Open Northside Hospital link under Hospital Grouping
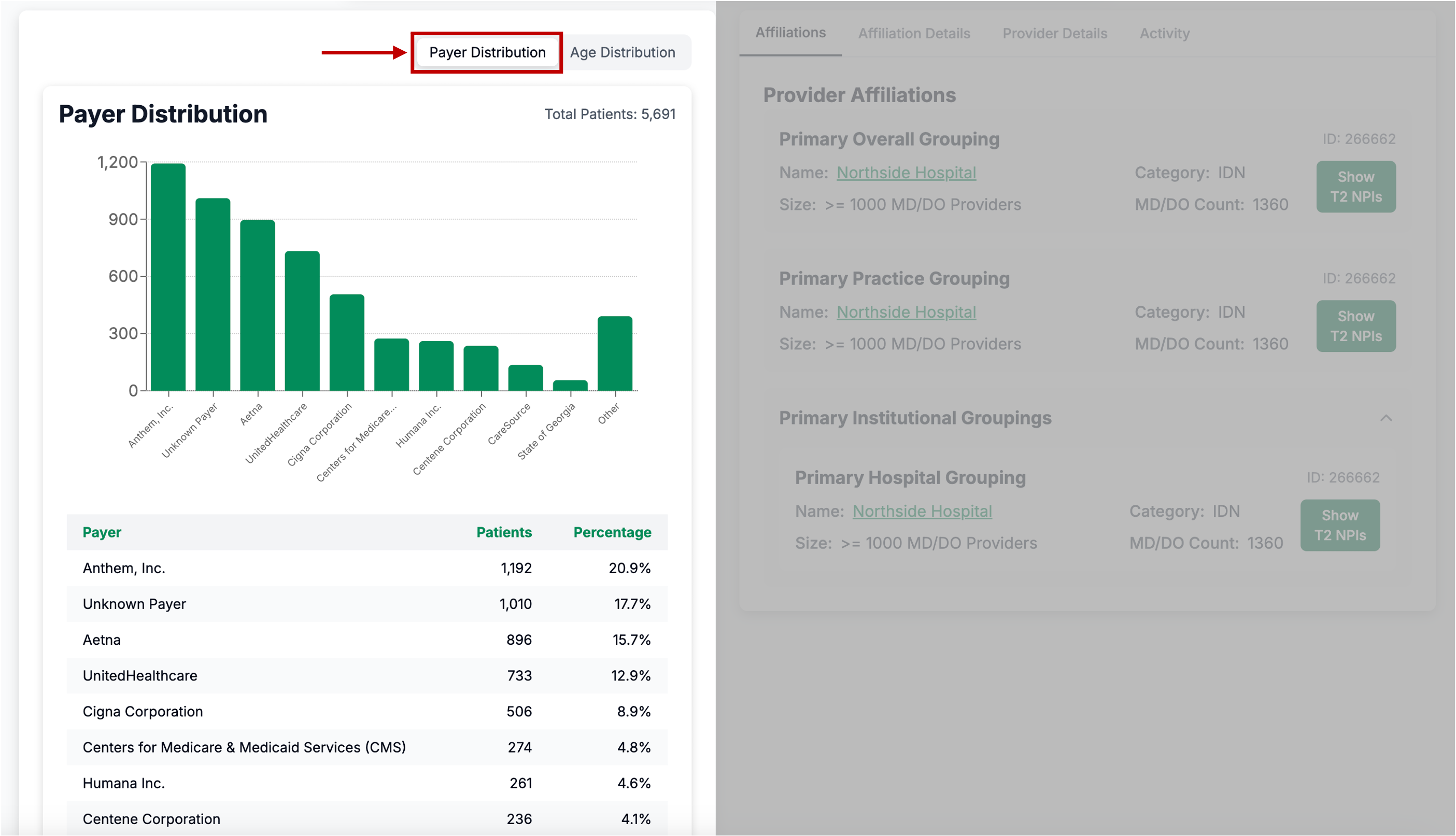Screen dimensions: 1456x836 tap(922, 511)
